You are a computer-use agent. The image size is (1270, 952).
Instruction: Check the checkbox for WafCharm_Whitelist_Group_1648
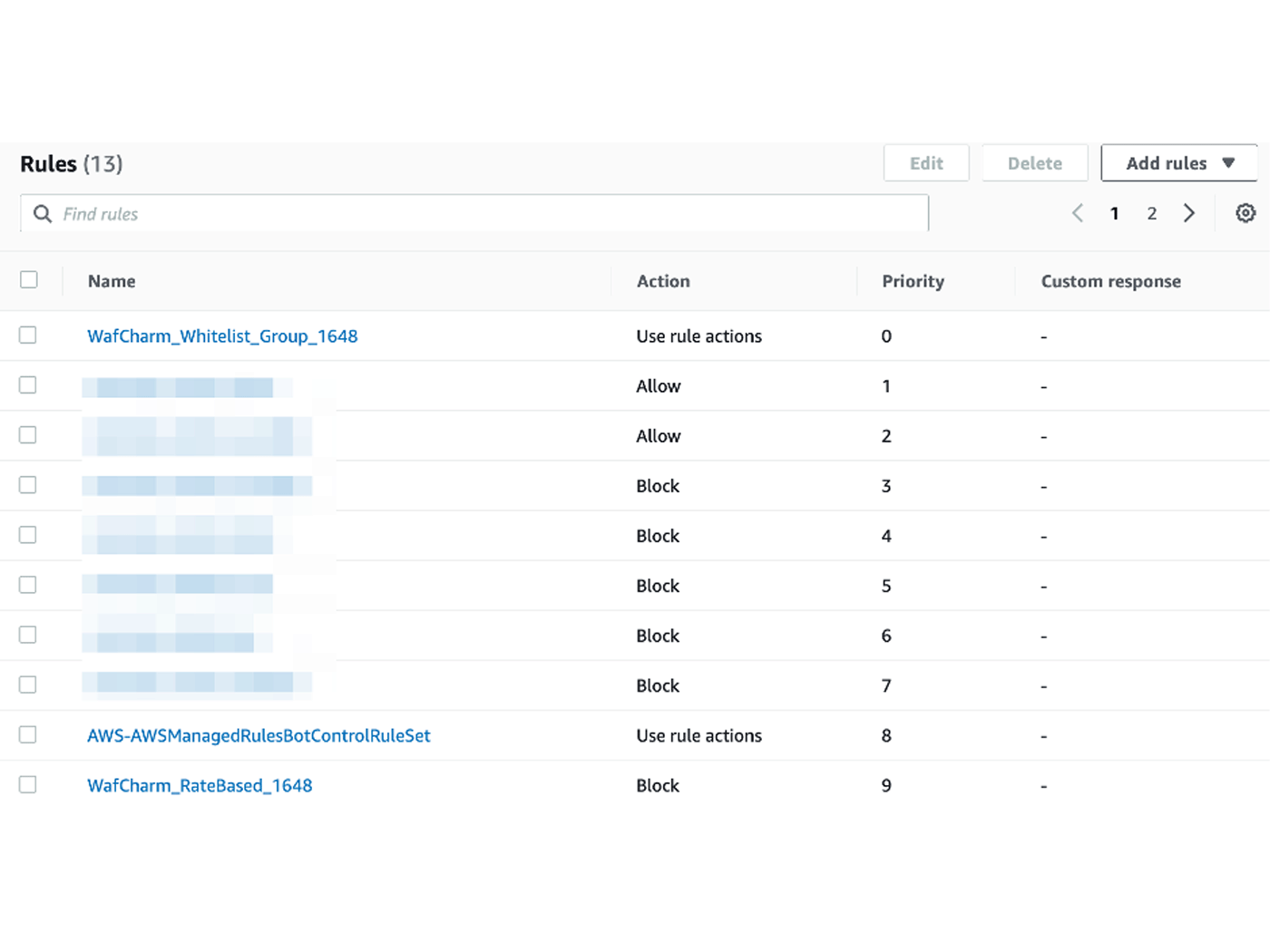27,335
